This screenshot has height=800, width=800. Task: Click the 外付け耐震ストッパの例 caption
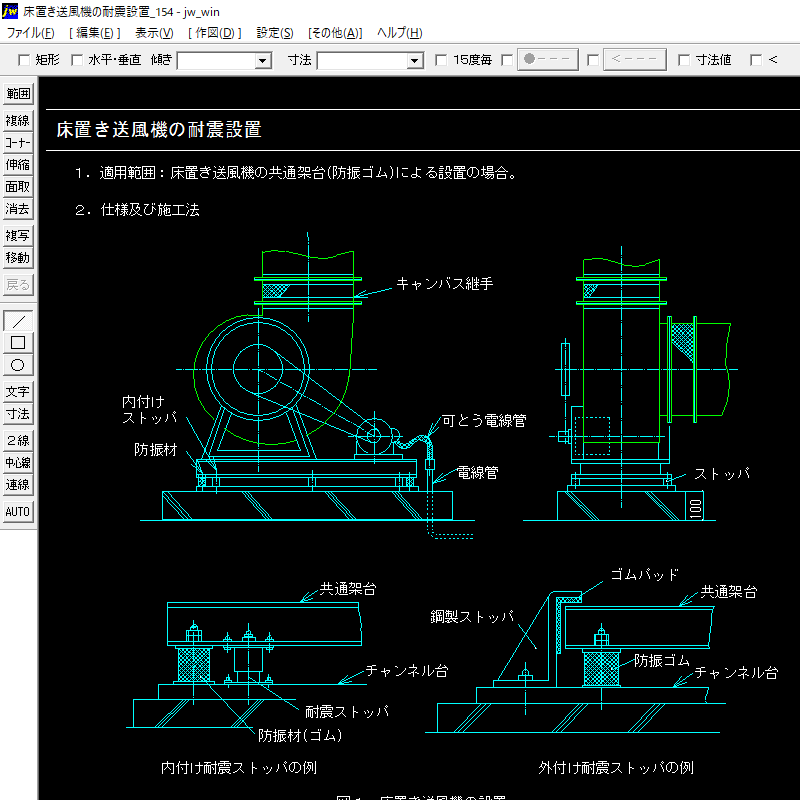[616, 767]
